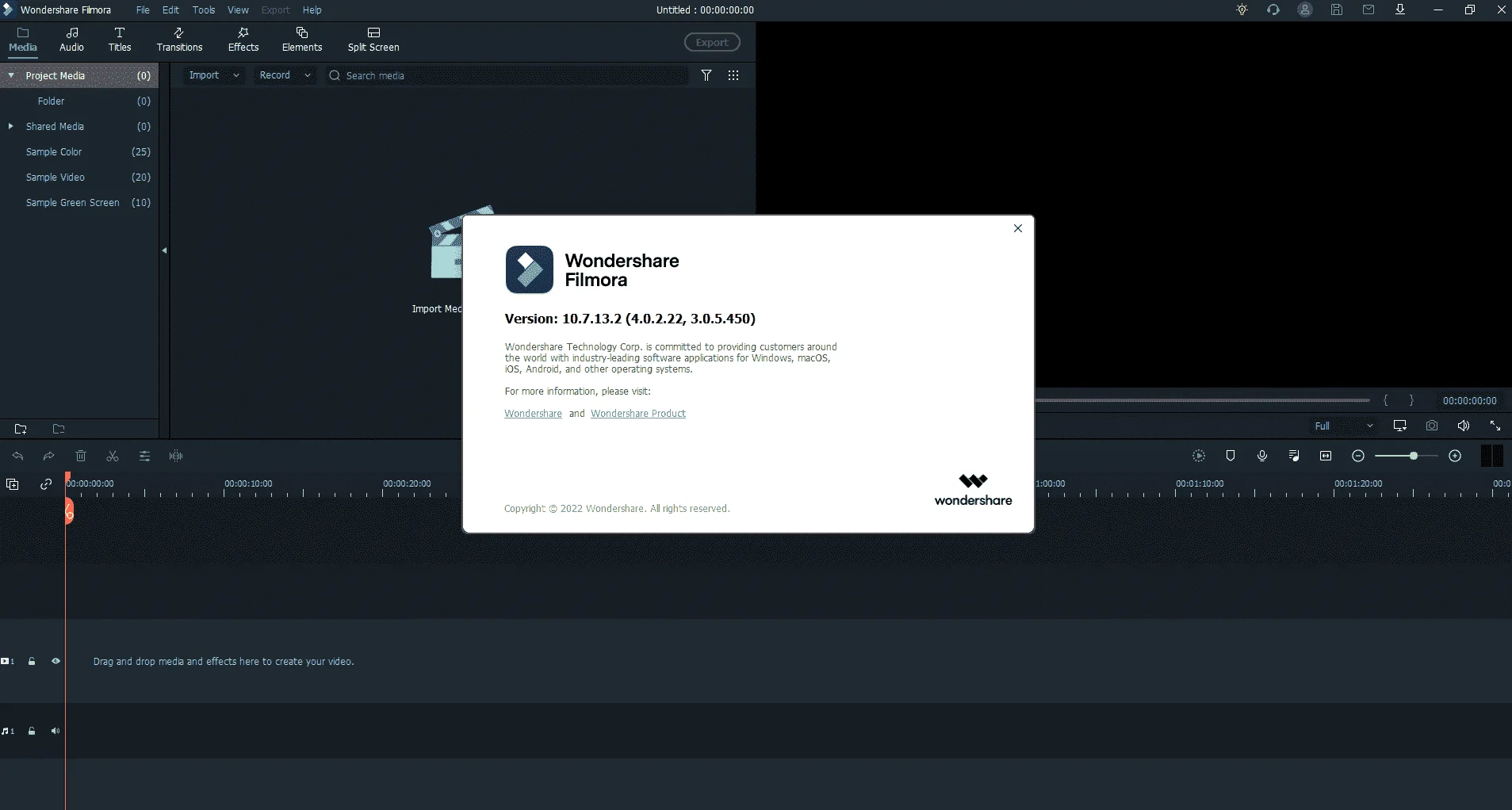
Task: Click the Filmora logo in About dialog
Action: click(x=530, y=269)
